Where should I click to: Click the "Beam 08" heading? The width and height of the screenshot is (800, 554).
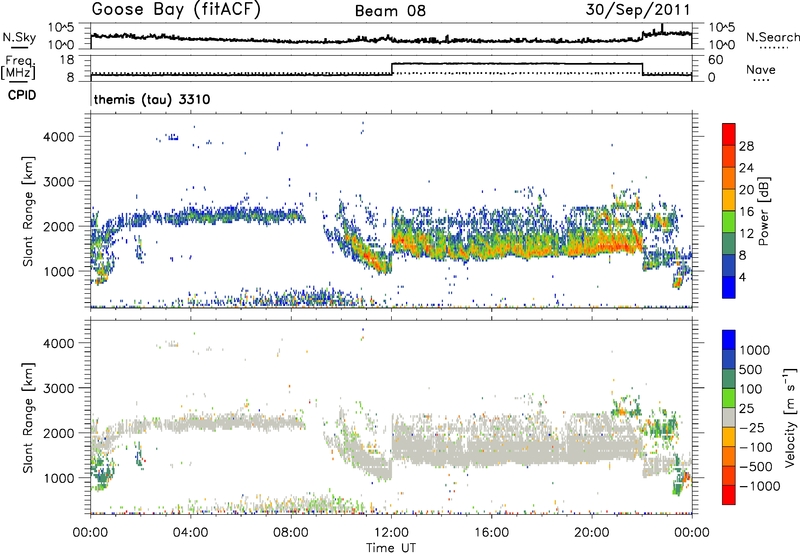tap(390, 11)
